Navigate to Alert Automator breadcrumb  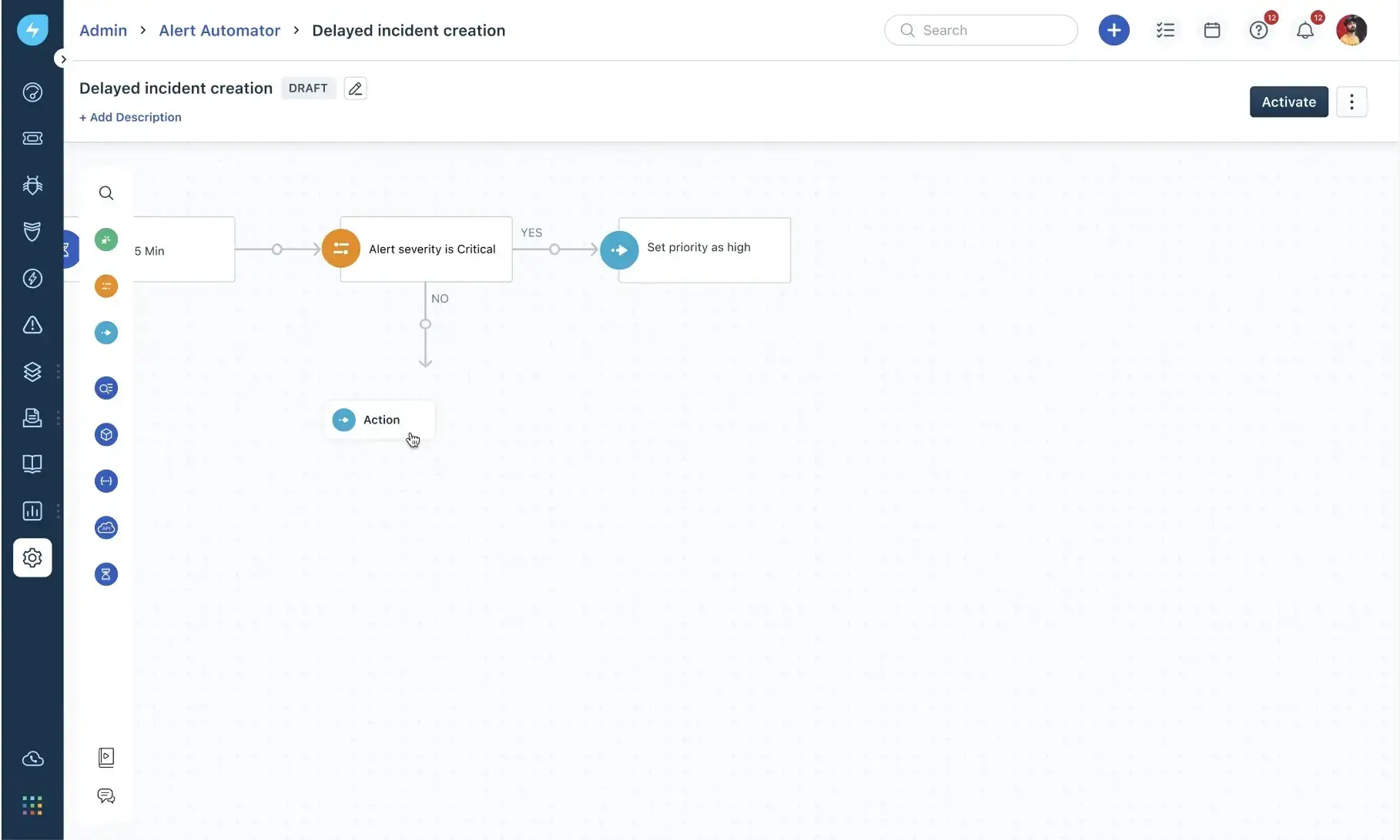tap(219, 31)
